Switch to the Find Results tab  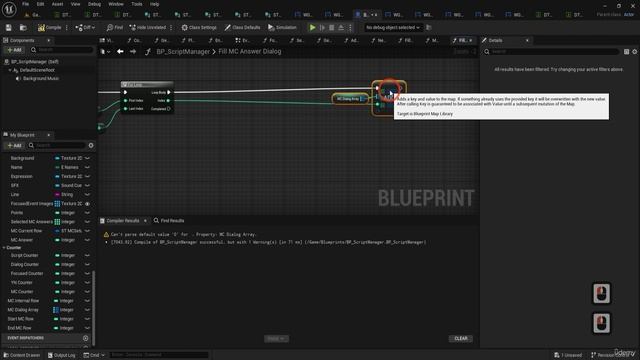[x=169, y=220]
